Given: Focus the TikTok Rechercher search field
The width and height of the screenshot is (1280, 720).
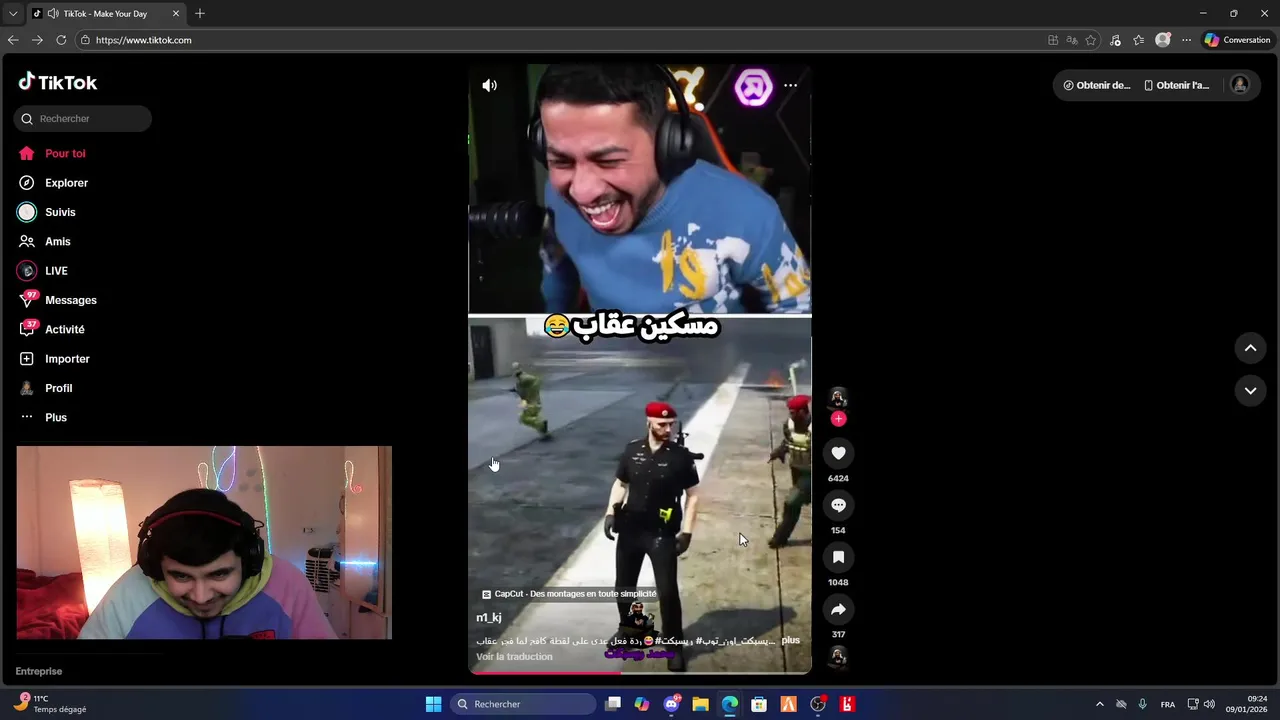Looking at the screenshot, I should pyautogui.click(x=83, y=118).
